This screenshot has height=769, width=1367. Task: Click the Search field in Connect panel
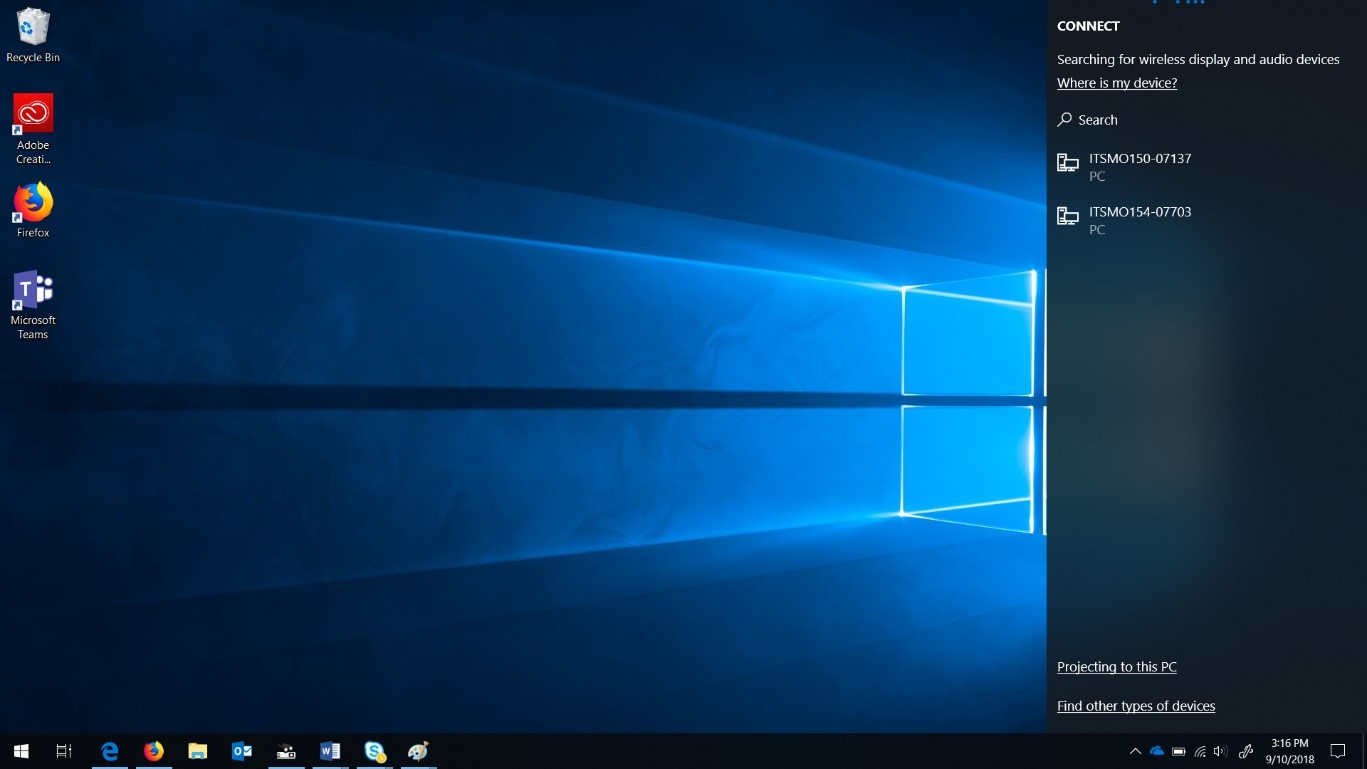click(1206, 120)
